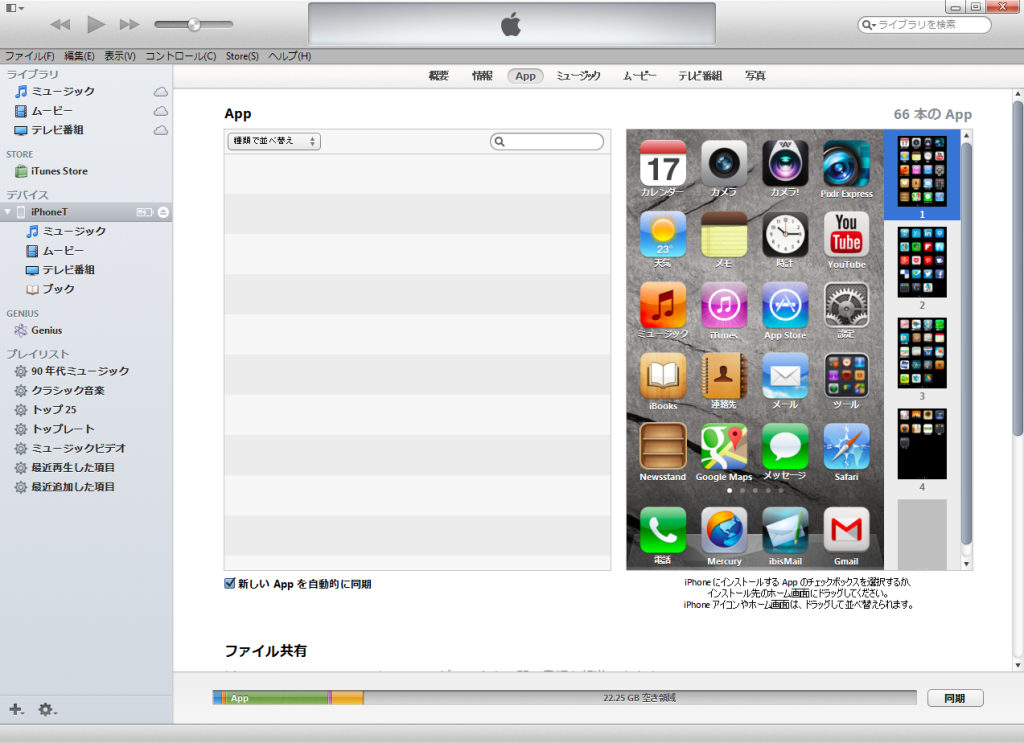Open the Calendar app icon

click(663, 163)
